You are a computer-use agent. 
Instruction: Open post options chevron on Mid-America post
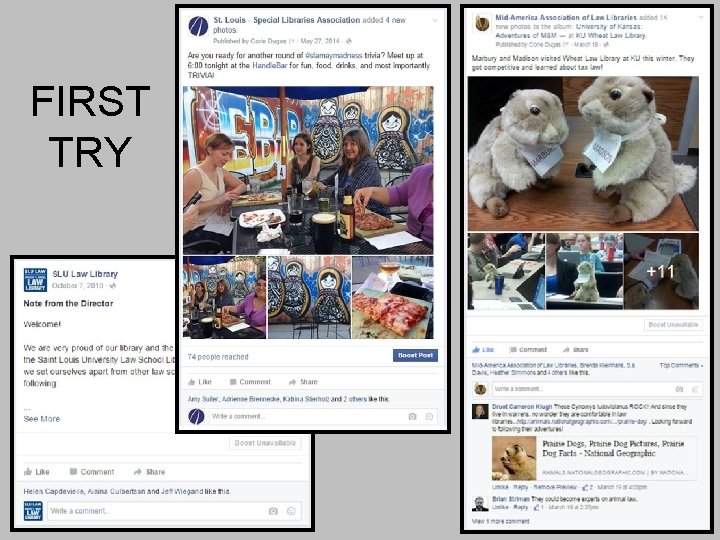(701, 17)
